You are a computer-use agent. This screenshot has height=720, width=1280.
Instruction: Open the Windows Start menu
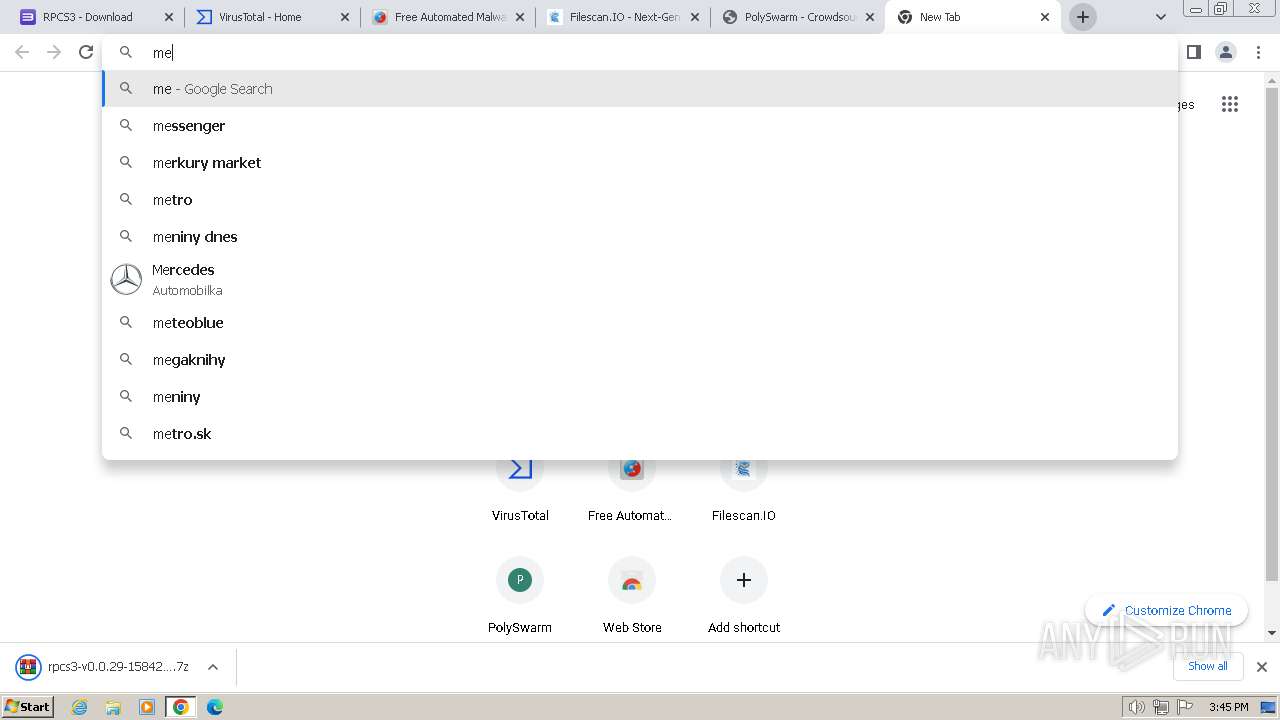28,706
